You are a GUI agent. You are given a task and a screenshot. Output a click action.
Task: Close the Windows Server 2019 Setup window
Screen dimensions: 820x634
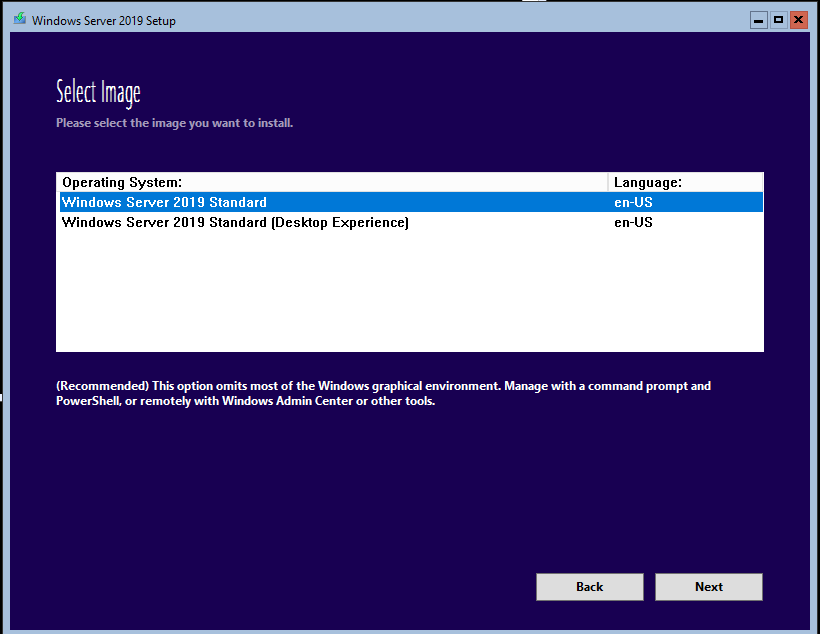pyautogui.click(x=797, y=19)
